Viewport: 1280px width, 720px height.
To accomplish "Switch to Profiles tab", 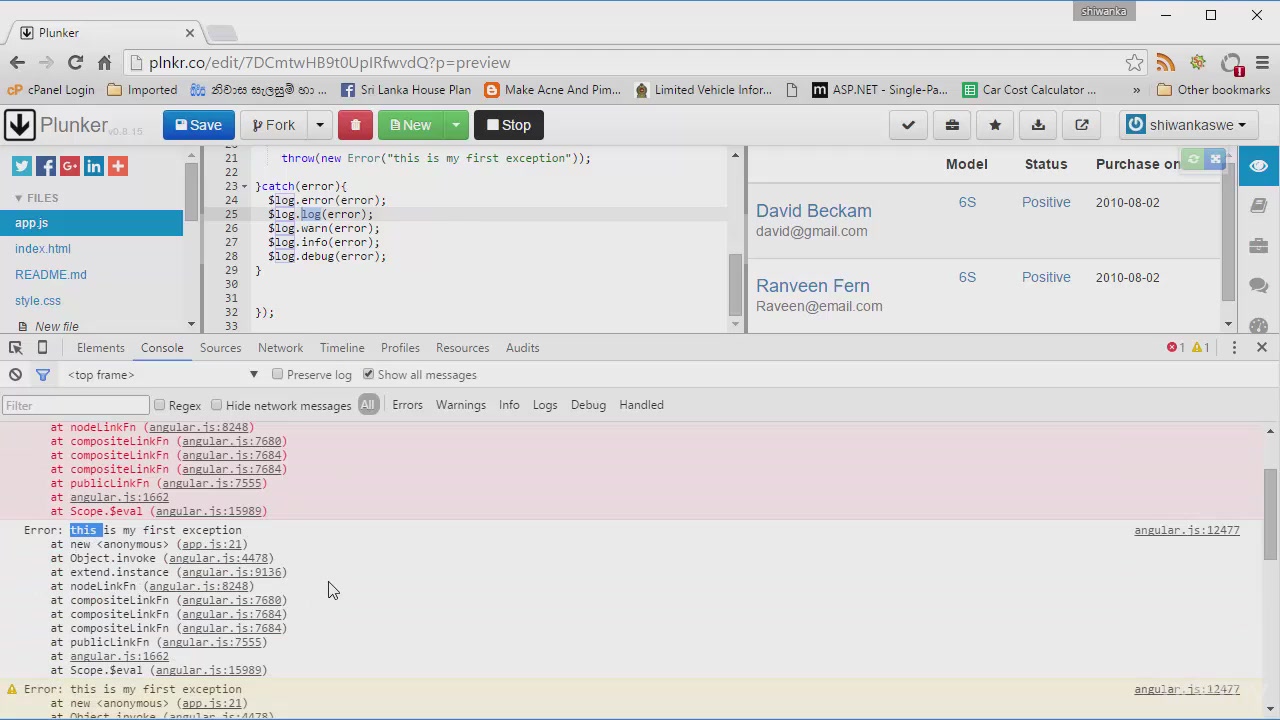I will point(400,348).
